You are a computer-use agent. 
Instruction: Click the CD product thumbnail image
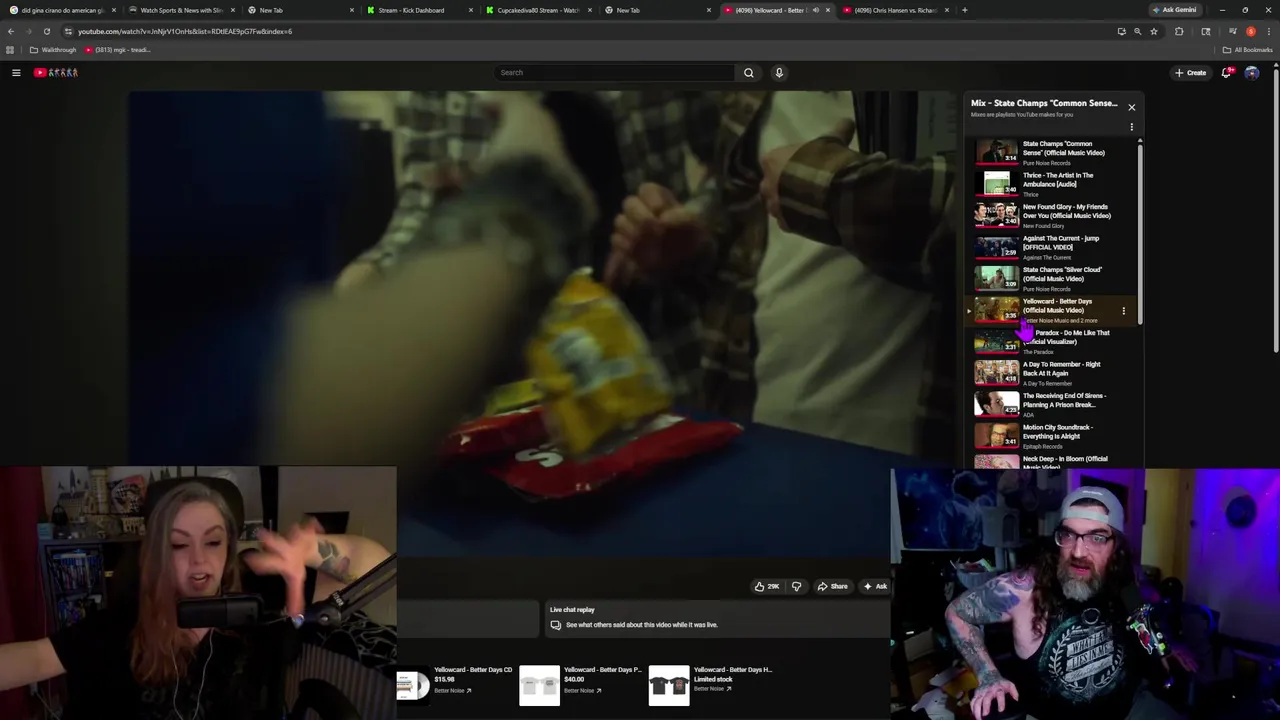tap(413, 685)
